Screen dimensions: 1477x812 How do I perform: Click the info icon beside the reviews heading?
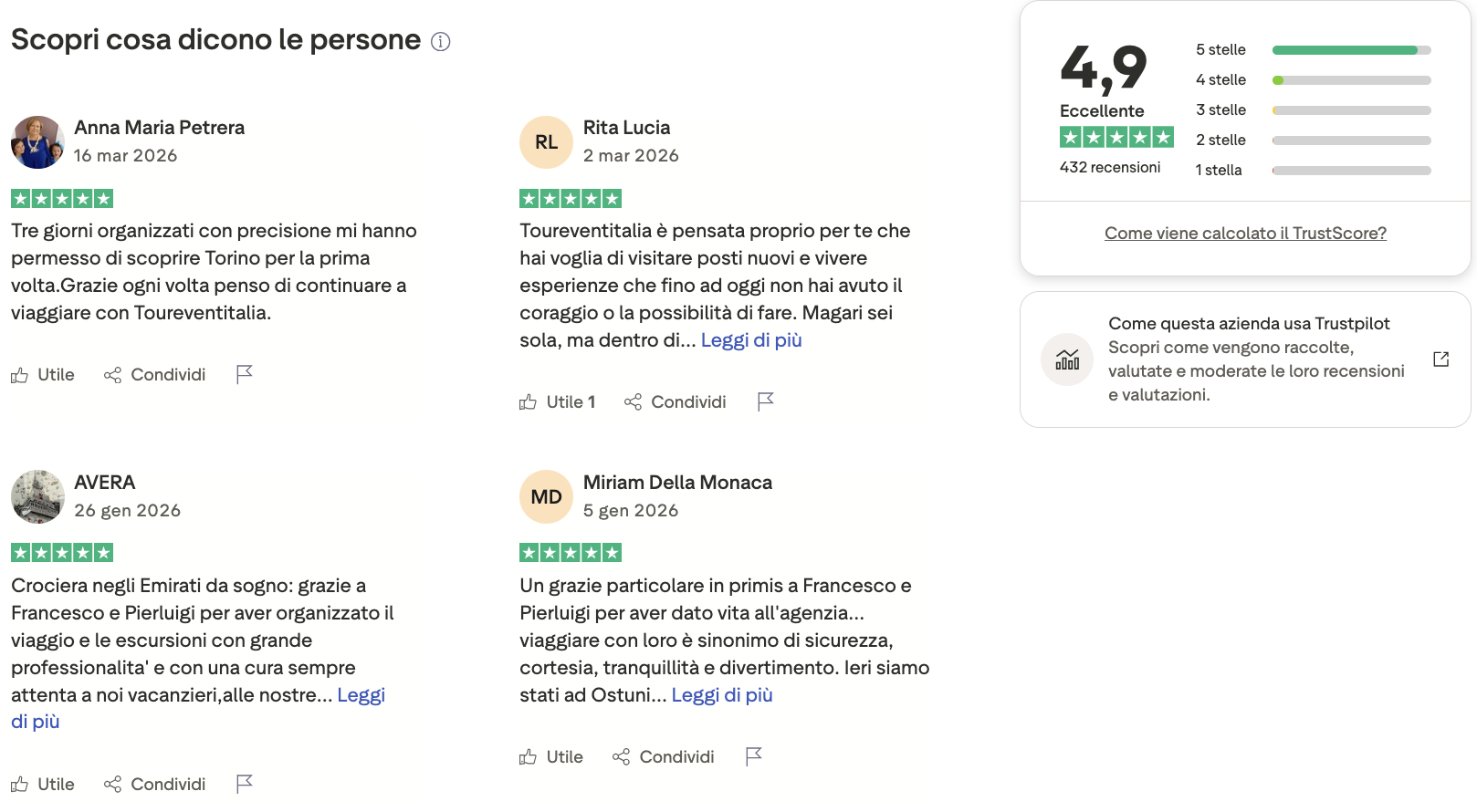point(441,42)
